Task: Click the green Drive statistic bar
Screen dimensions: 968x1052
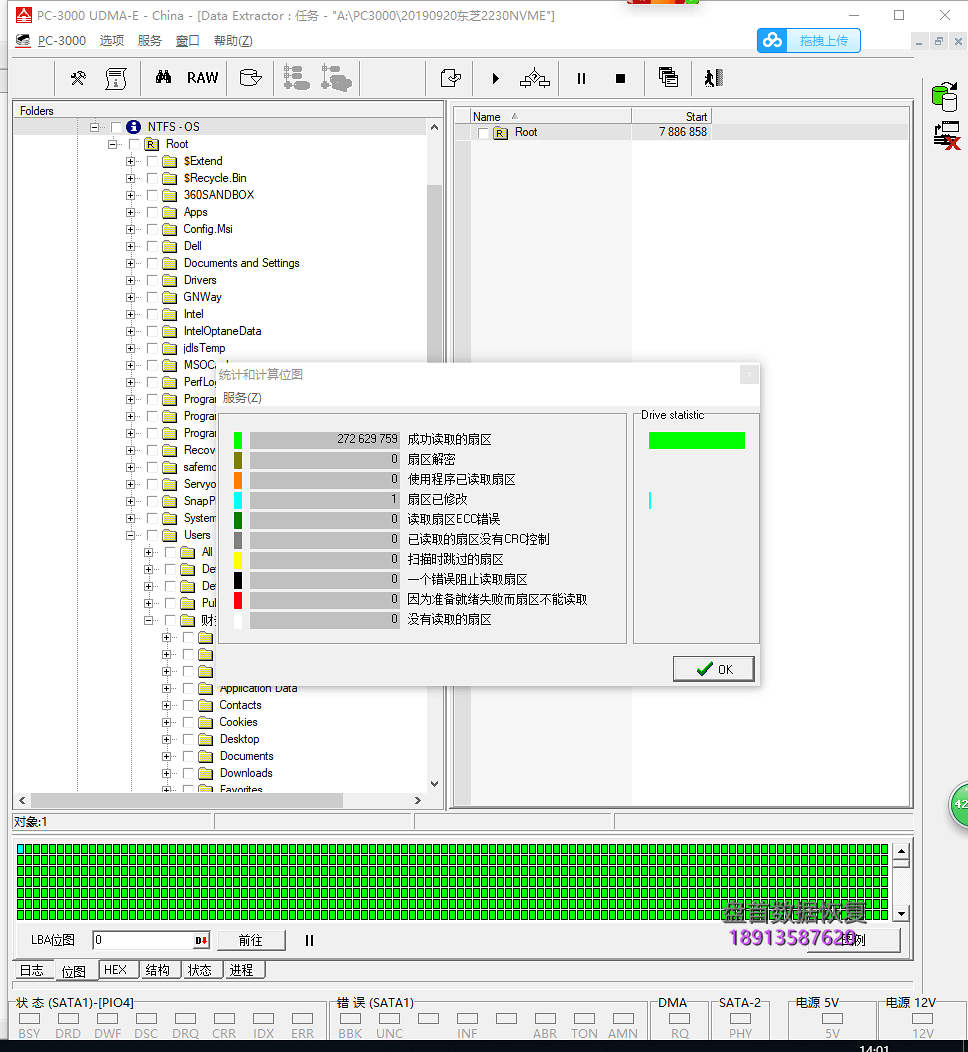Action: coord(696,440)
